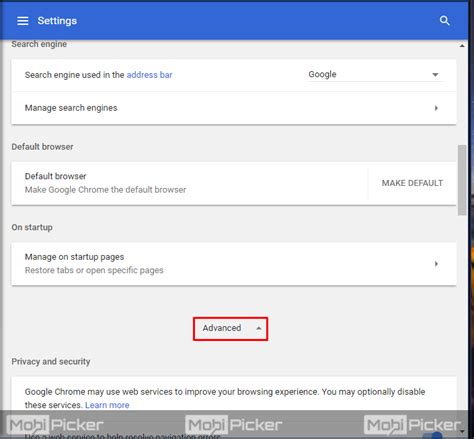Click the scrollbar up arrow

point(462,46)
